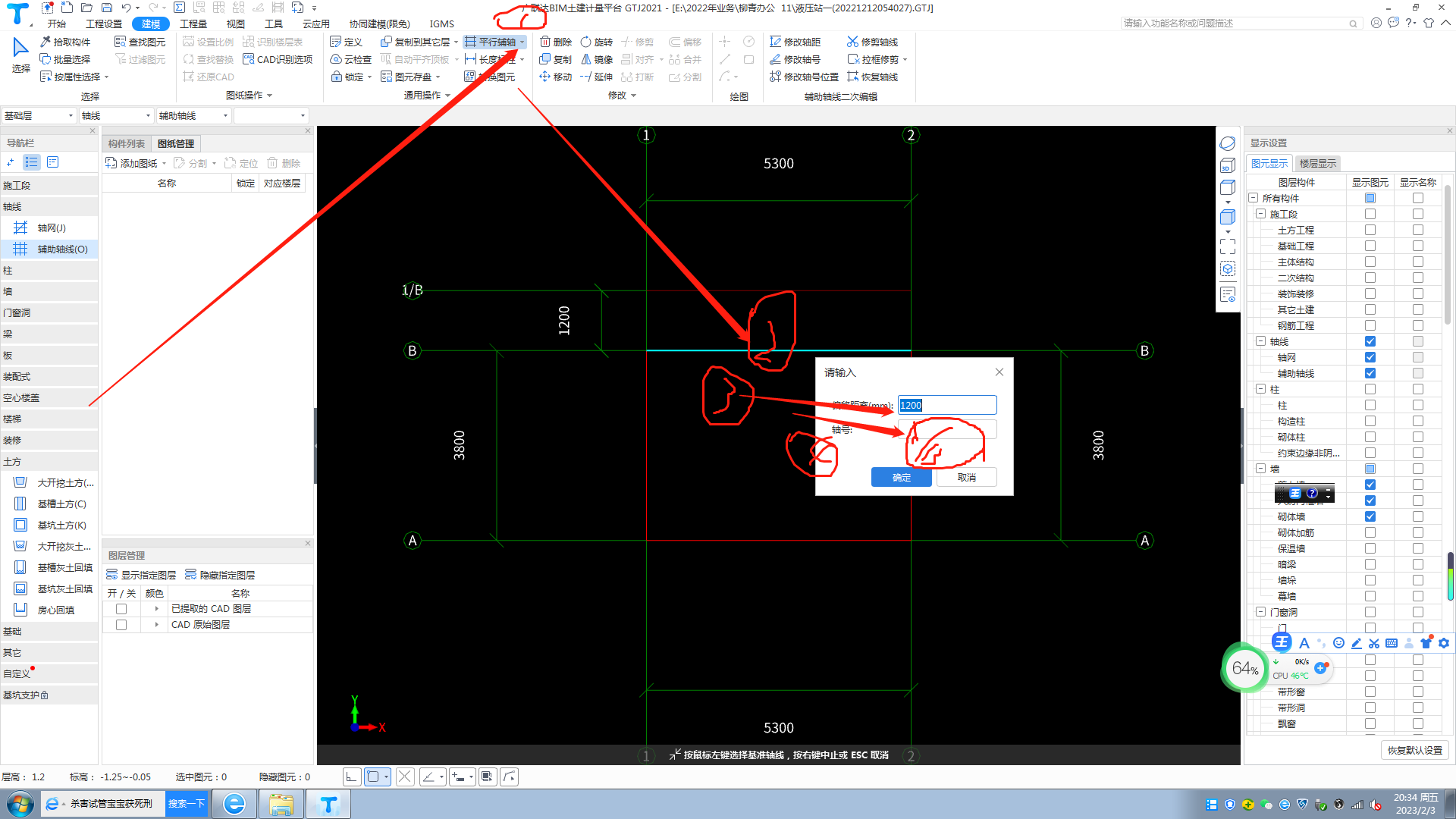Click the 恢复轴线 restore axis tool
The image size is (1456, 819).
tap(873, 77)
